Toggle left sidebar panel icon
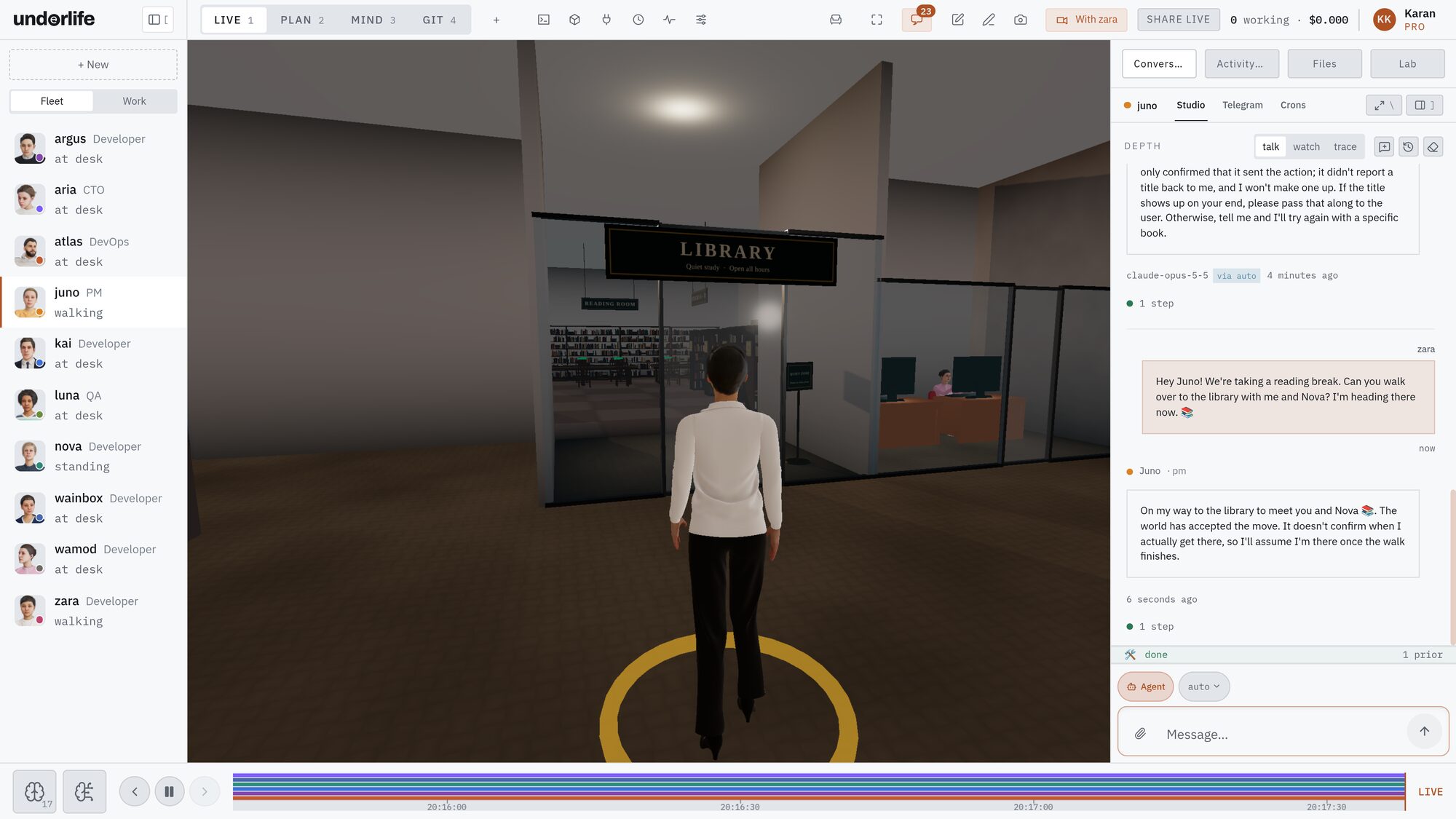The height and width of the screenshot is (819, 1456). [x=157, y=20]
